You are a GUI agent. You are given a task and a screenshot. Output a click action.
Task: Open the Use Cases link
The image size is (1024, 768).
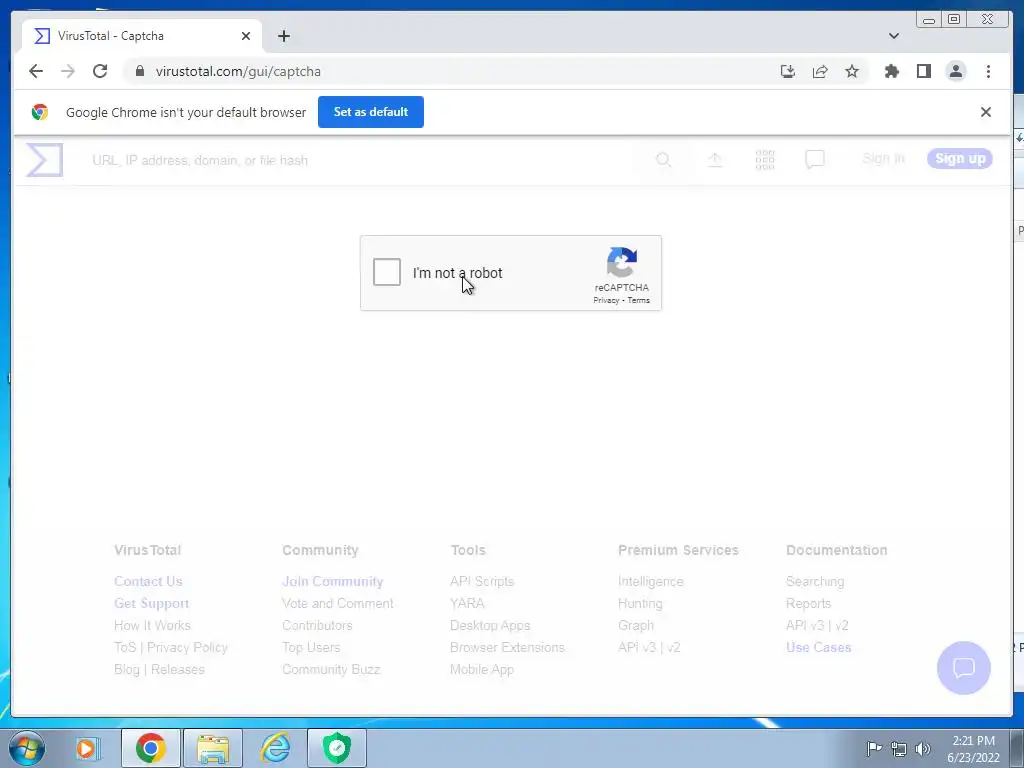point(818,648)
